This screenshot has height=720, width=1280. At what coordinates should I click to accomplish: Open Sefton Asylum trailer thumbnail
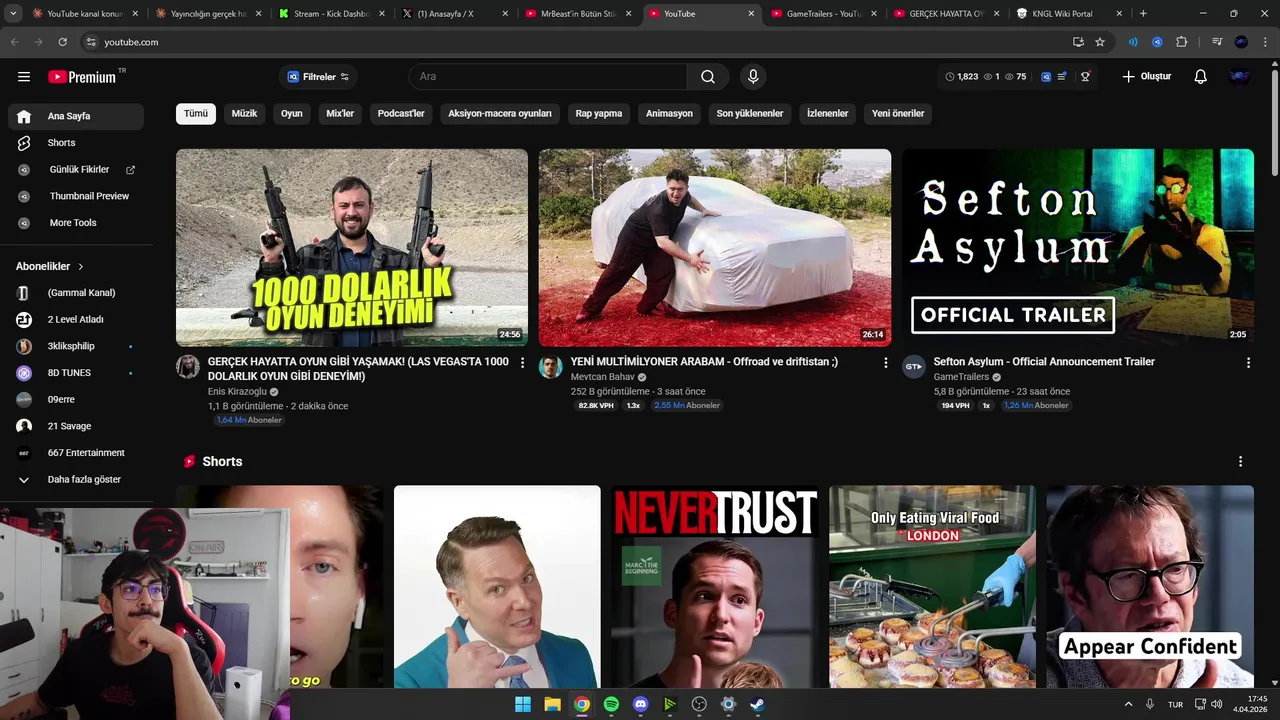coord(1078,248)
